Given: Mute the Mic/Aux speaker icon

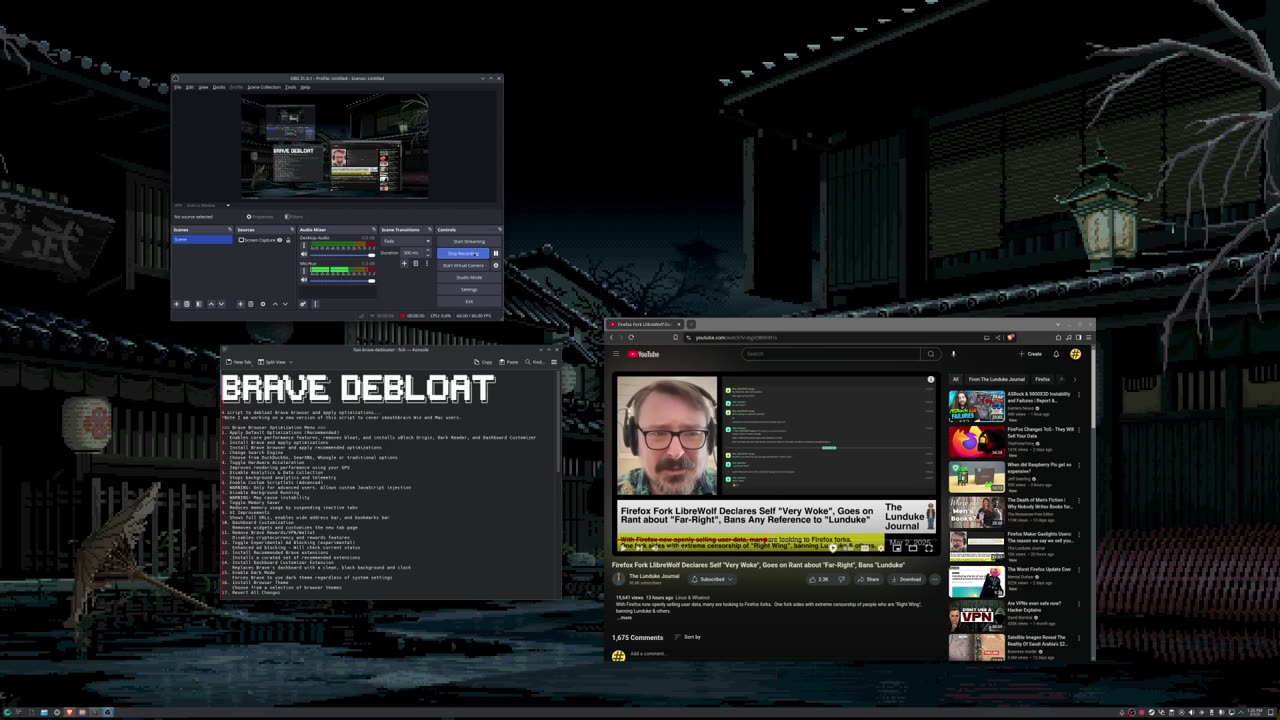Looking at the screenshot, I should click(x=304, y=280).
